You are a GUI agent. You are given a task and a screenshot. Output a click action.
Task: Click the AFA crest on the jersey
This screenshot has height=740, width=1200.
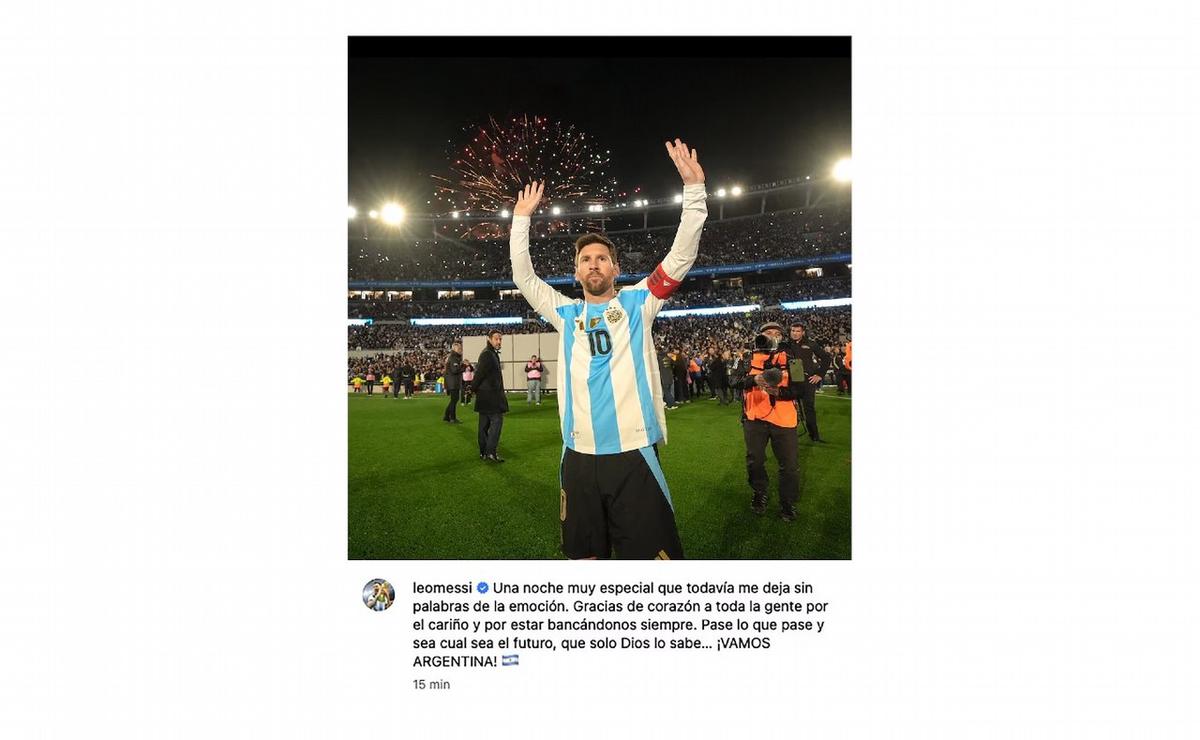(x=614, y=315)
